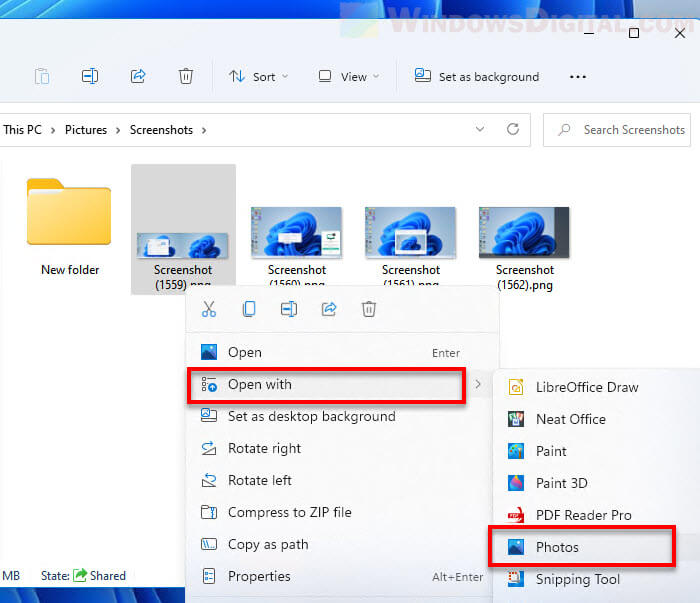This screenshot has width=700, height=603.
Task: Click the Search Screenshots field
Action: pos(617,130)
